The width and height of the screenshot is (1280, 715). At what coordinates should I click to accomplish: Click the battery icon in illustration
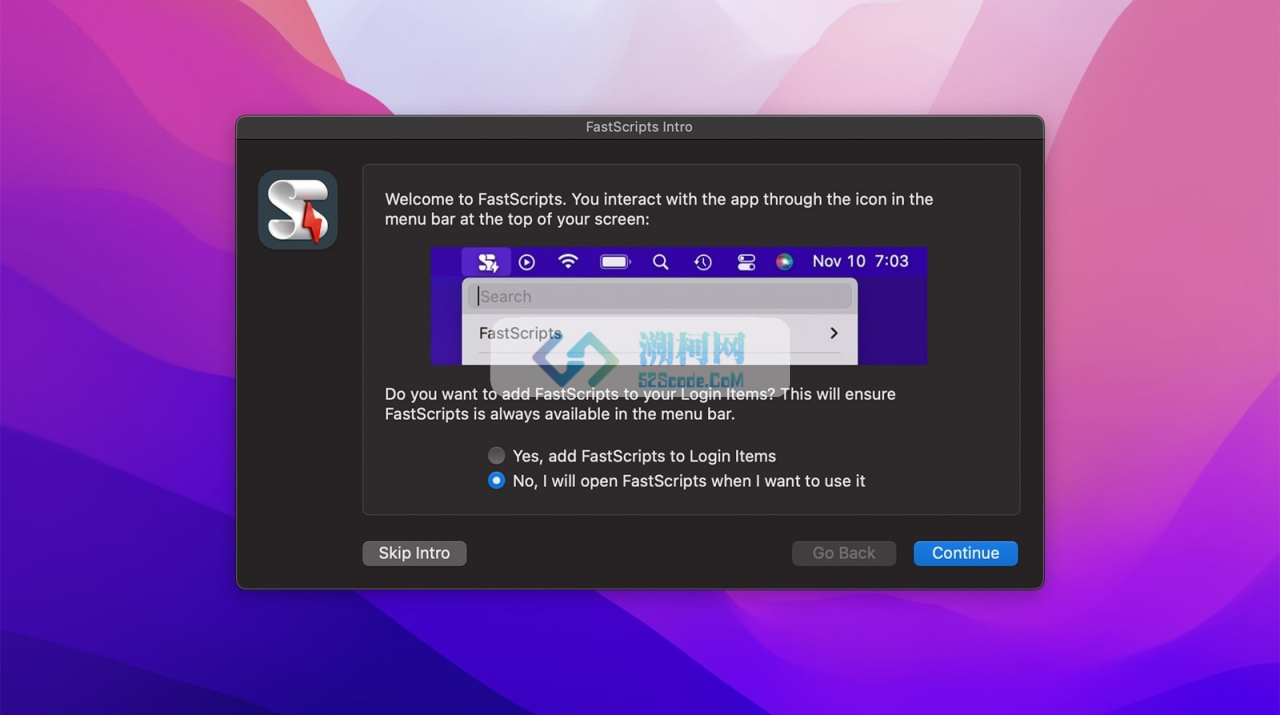pos(615,262)
